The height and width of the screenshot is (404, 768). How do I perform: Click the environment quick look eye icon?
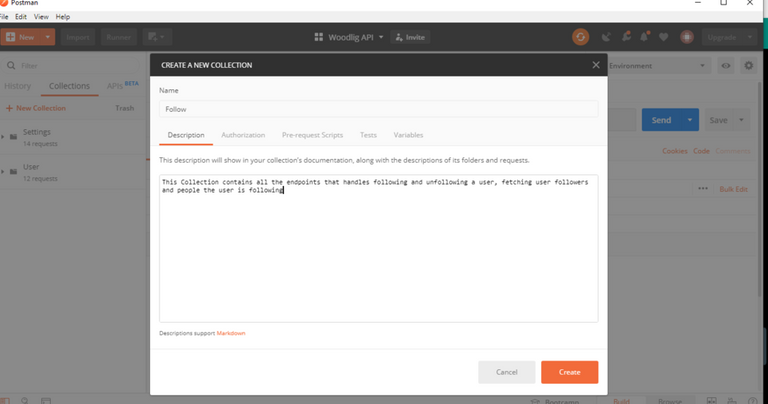click(725, 66)
